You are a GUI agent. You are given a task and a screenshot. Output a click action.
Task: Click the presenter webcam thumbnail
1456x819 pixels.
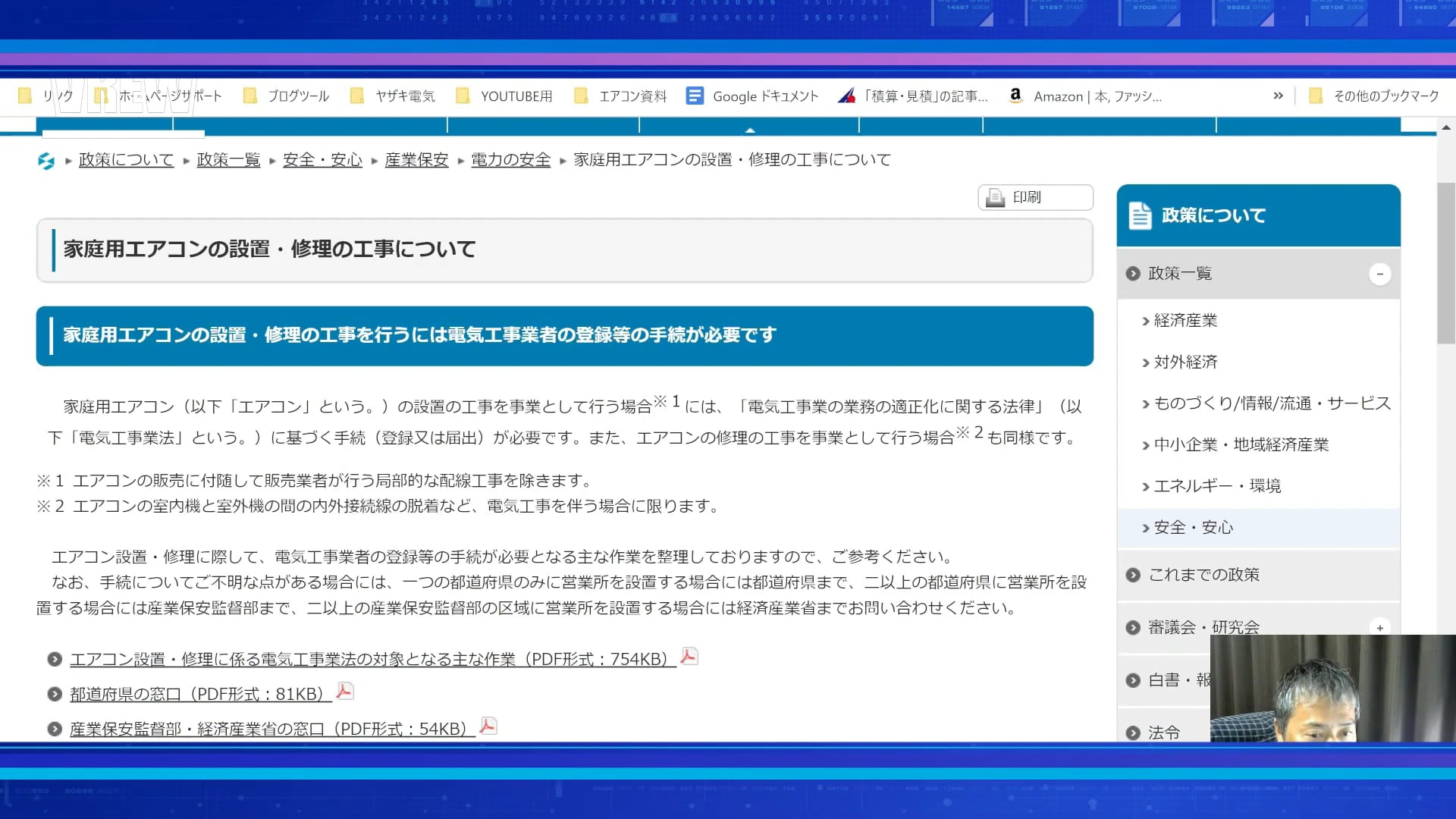pos(1333,688)
